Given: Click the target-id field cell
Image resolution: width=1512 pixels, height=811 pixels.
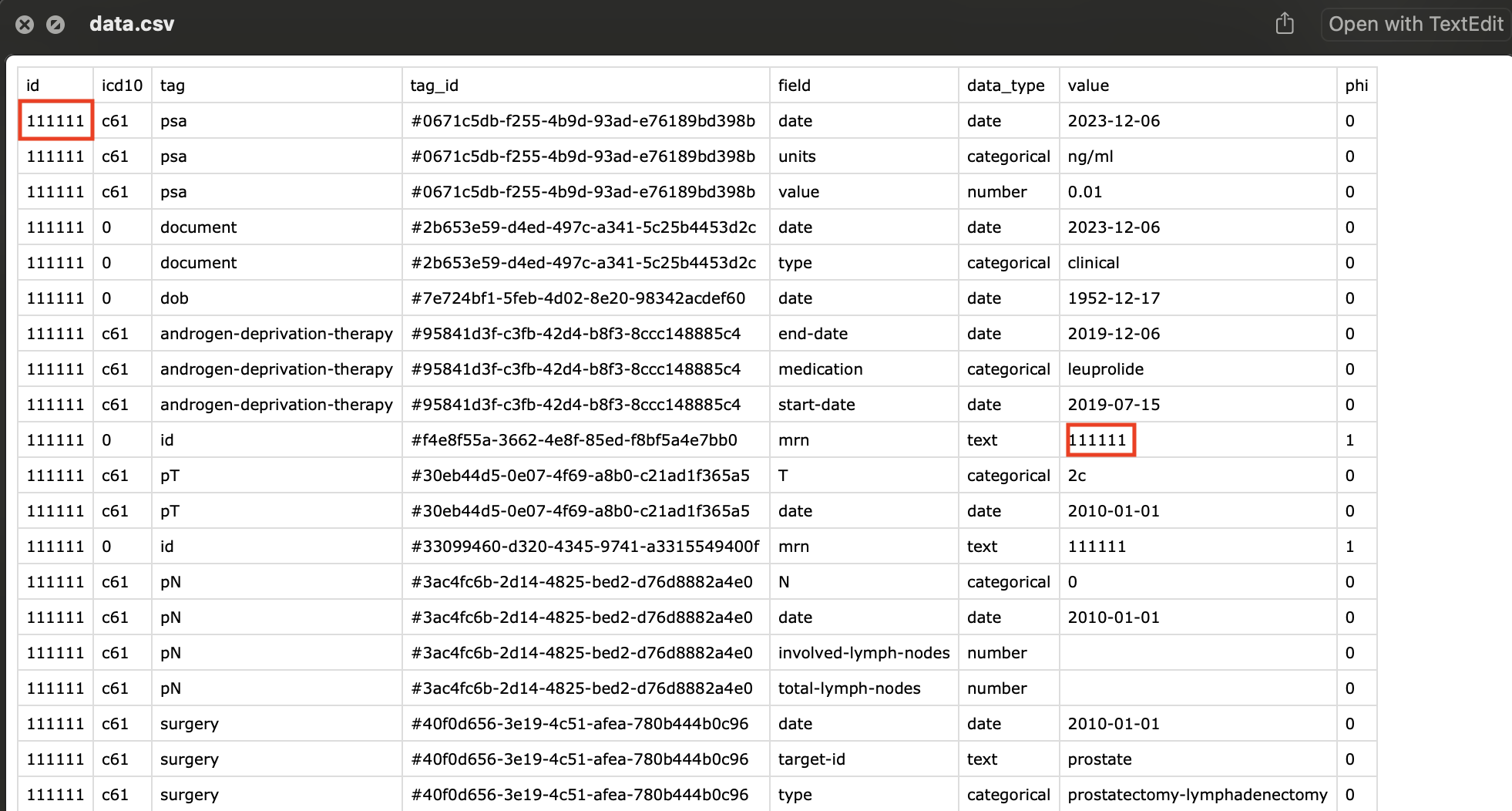Looking at the screenshot, I should pyautogui.click(x=811, y=759).
